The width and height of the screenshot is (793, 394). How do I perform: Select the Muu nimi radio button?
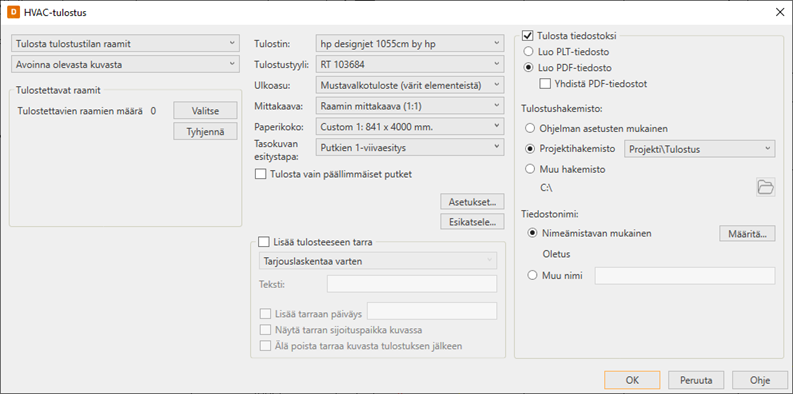[x=532, y=276]
